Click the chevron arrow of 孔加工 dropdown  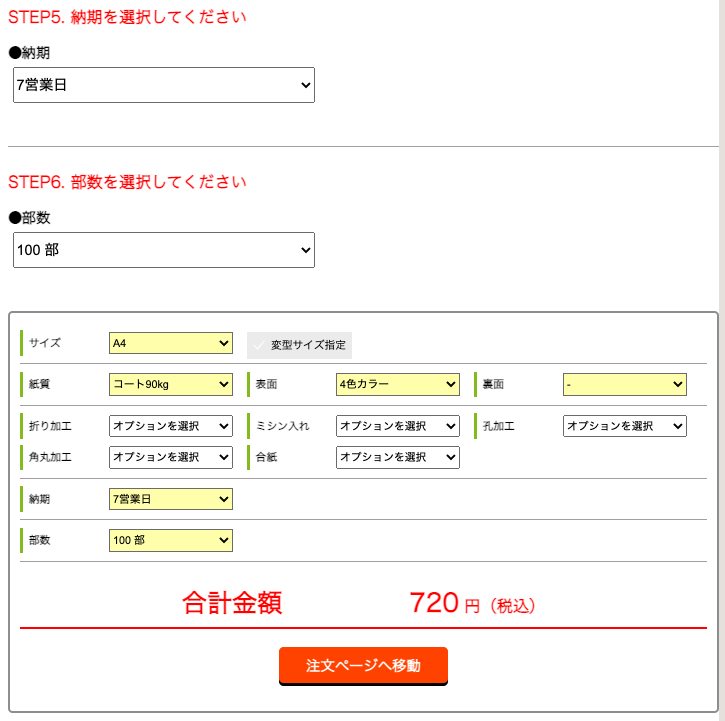[677, 426]
